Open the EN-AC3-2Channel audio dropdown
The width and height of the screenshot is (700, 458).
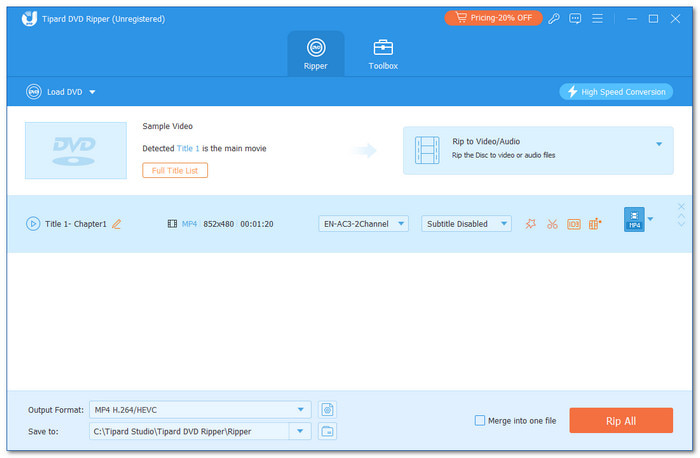[363, 224]
